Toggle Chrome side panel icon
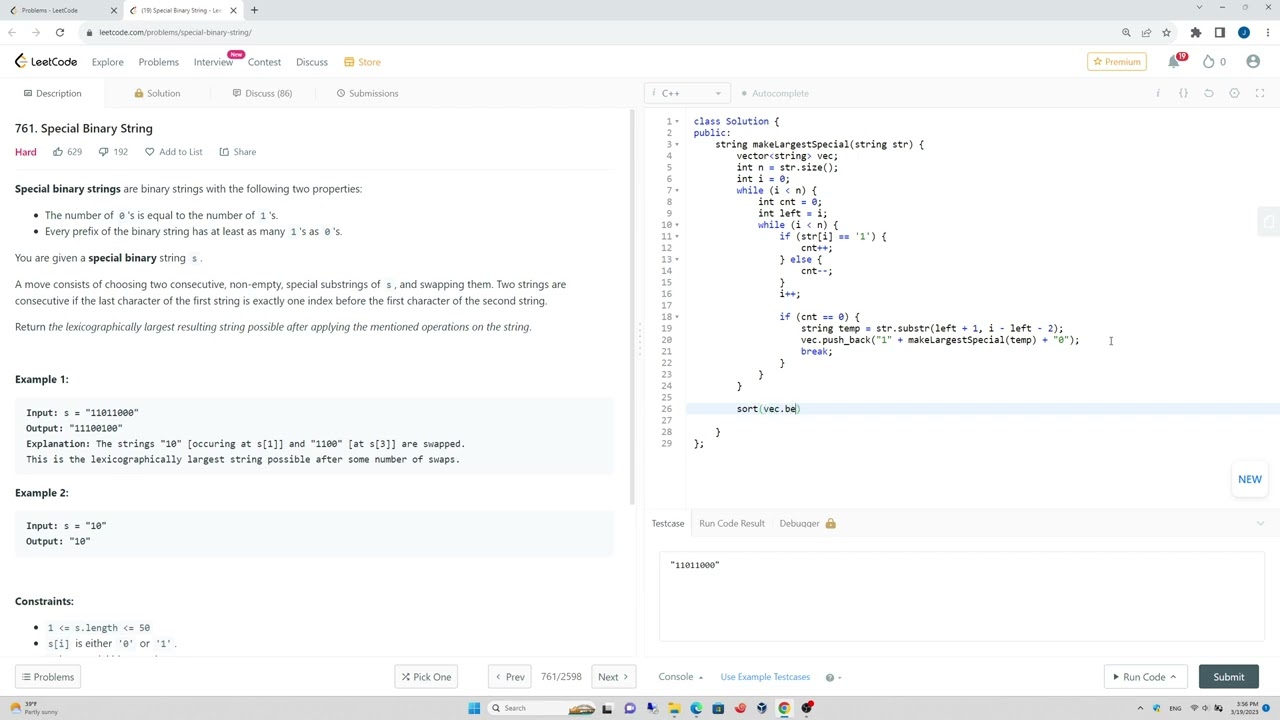1280x720 pixels. tap(1220, 32)
